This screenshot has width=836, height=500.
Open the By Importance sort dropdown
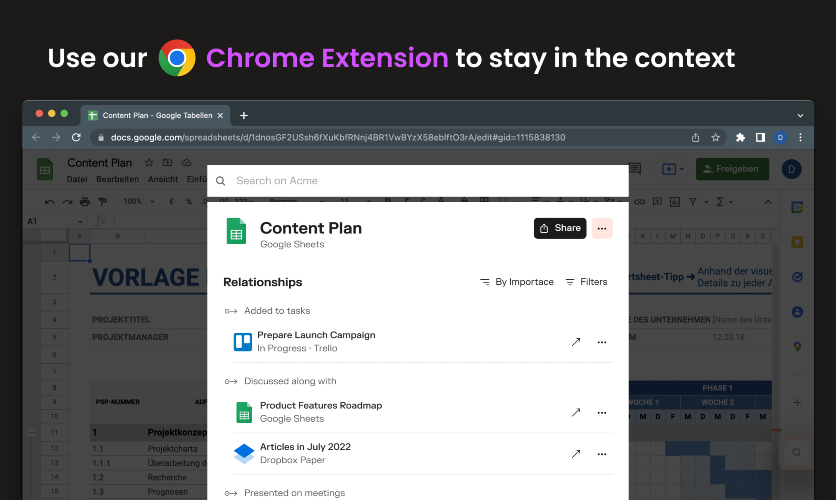coord(517,282)
